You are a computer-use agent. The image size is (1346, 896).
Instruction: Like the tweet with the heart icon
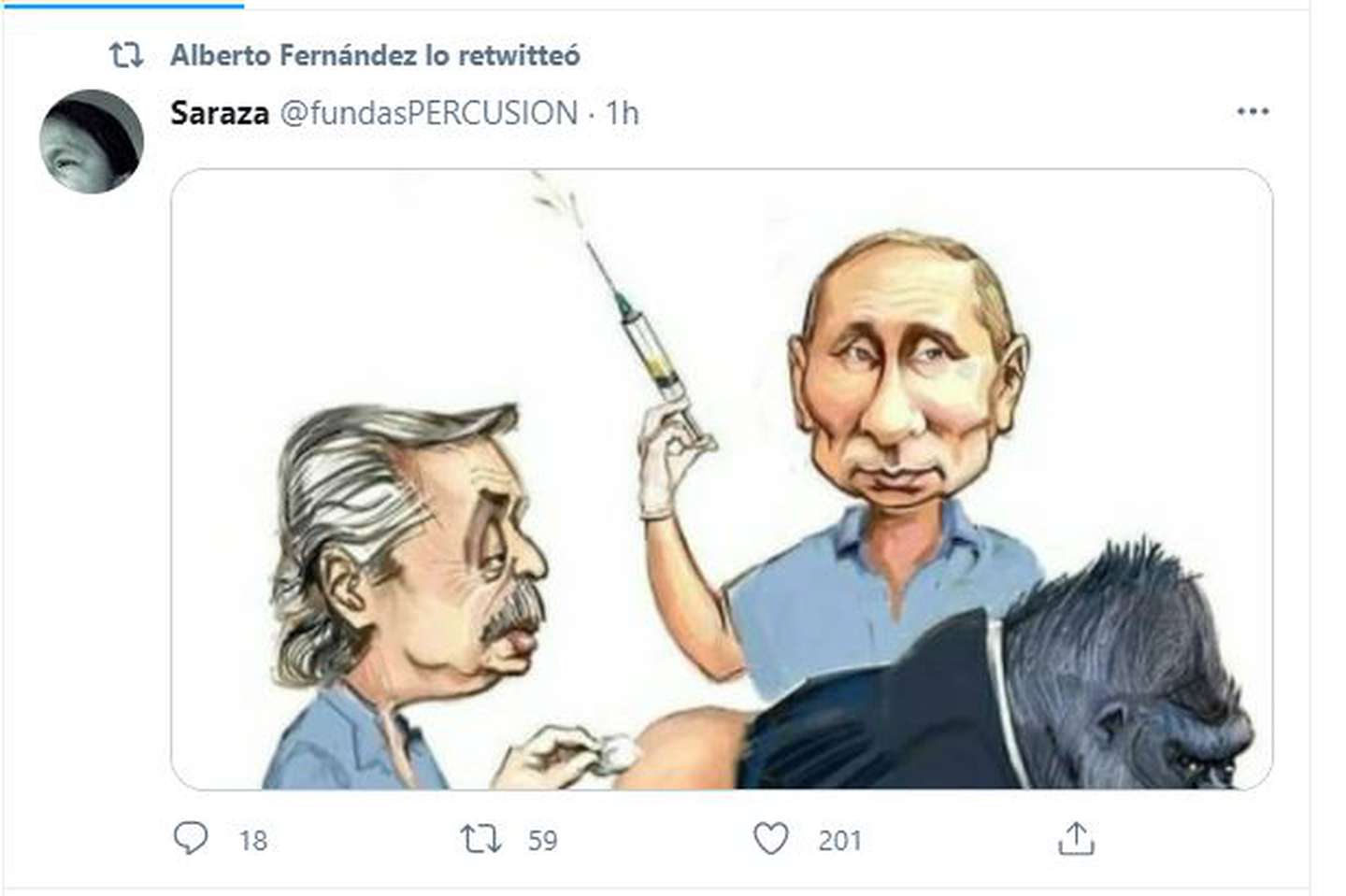(771, 839)
